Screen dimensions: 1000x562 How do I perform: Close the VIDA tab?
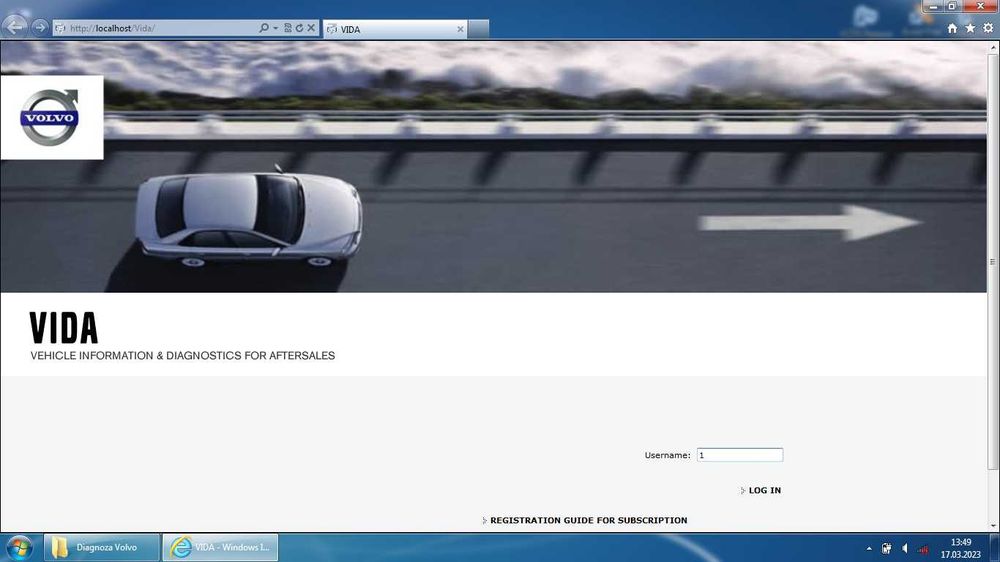click(460, 29)
